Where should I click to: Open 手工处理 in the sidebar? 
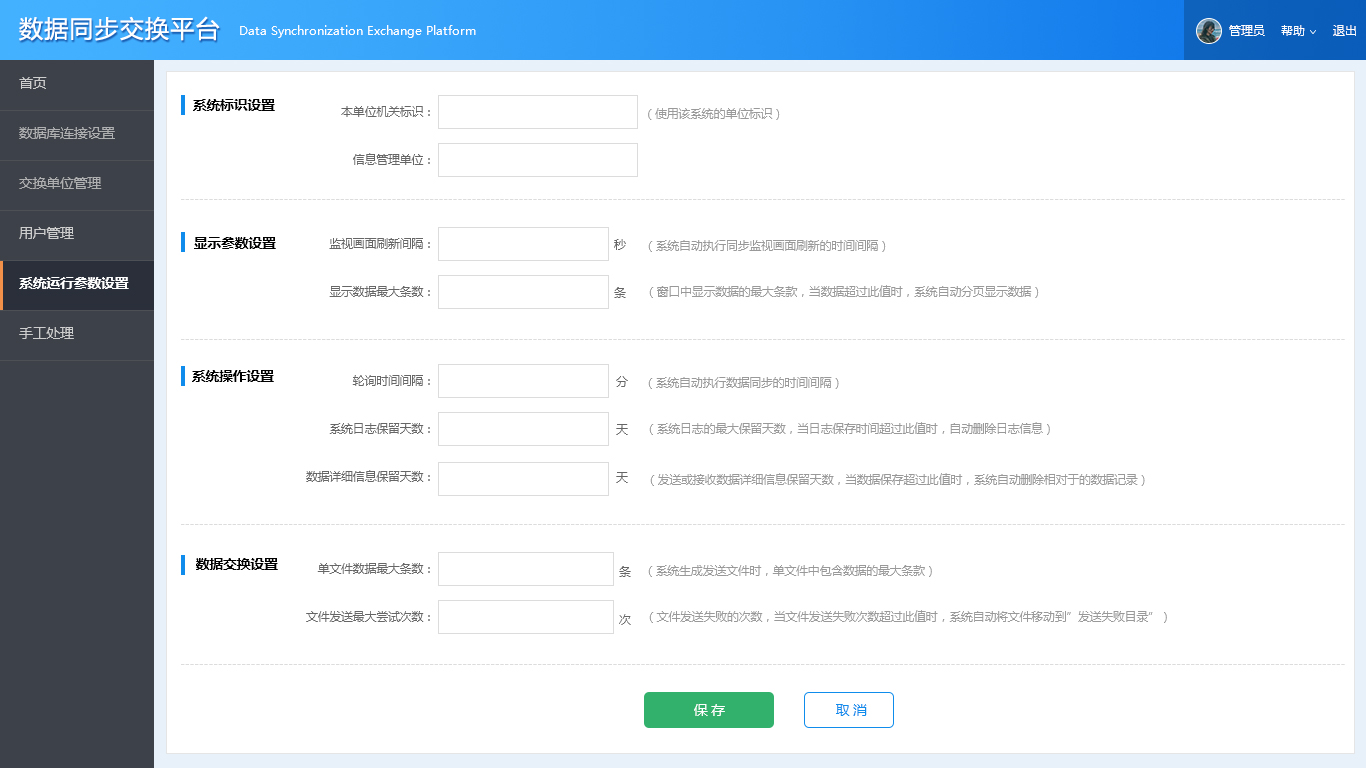point(77,335)
